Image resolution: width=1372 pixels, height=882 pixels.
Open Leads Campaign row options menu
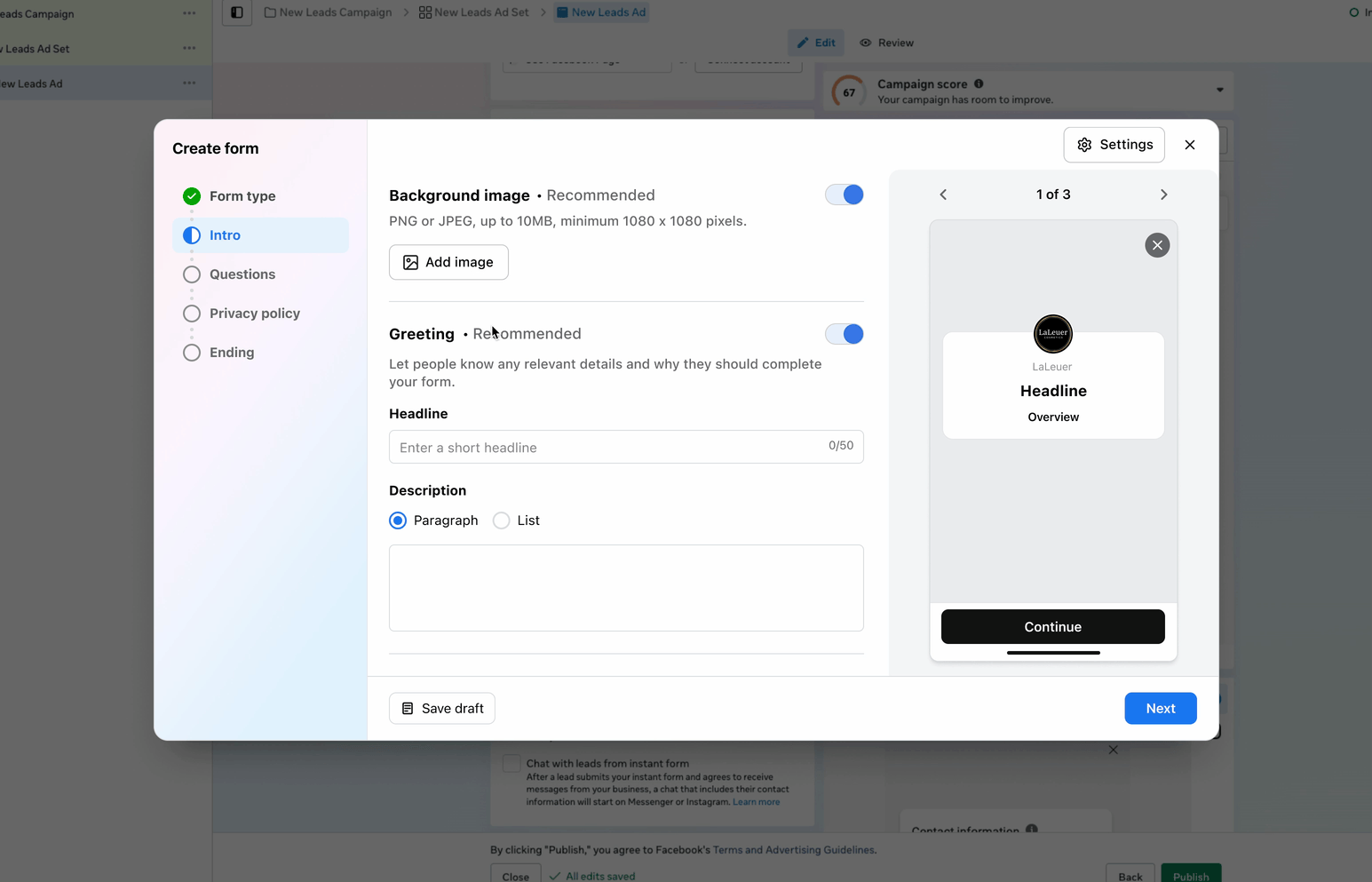[189, 13]
